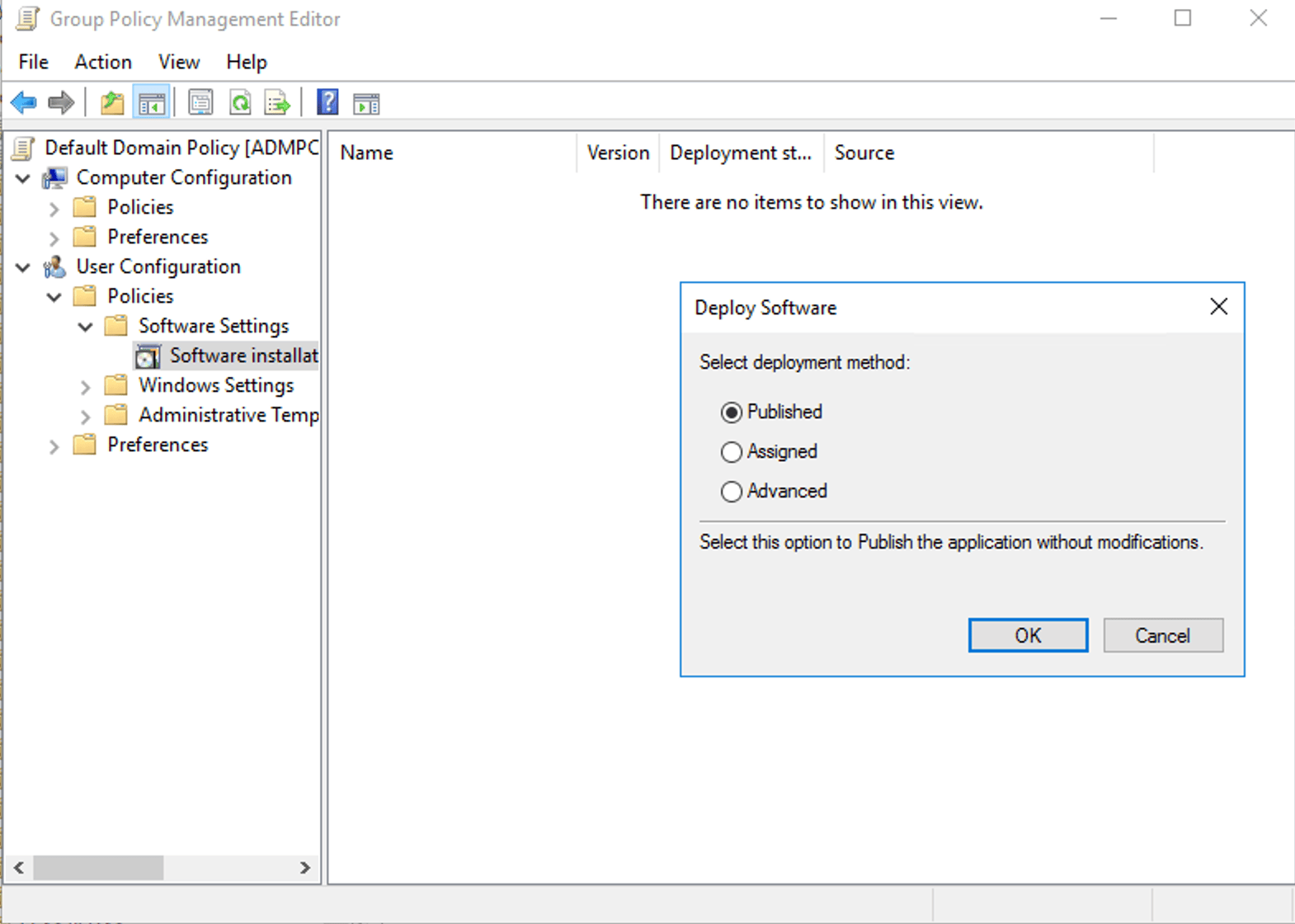The height and width of the screenshot is (924, 1295).
Task: Click OK in Deploy Software dialog
Action: click(x=1028, y=635)
